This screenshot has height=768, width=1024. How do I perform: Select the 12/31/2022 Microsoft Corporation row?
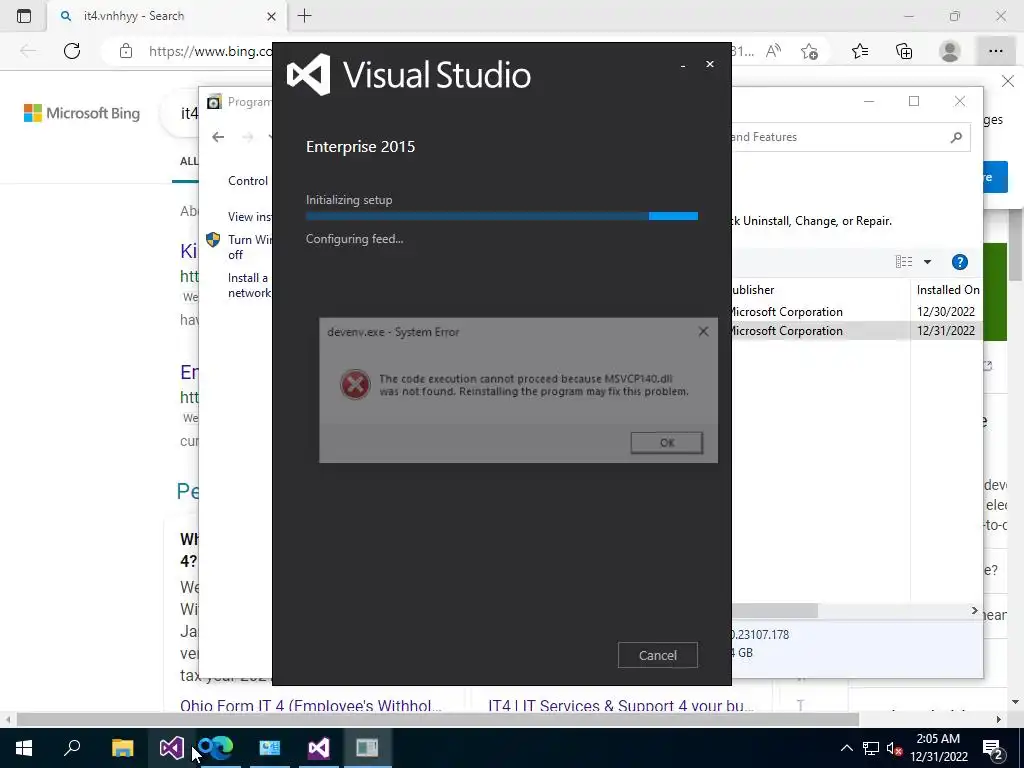[x=856, y=330]
